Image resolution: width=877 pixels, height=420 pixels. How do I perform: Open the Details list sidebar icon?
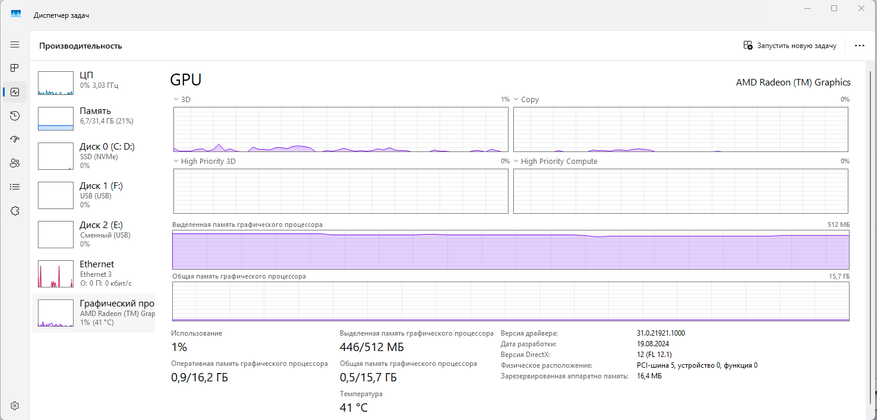[x=15, y=187]
